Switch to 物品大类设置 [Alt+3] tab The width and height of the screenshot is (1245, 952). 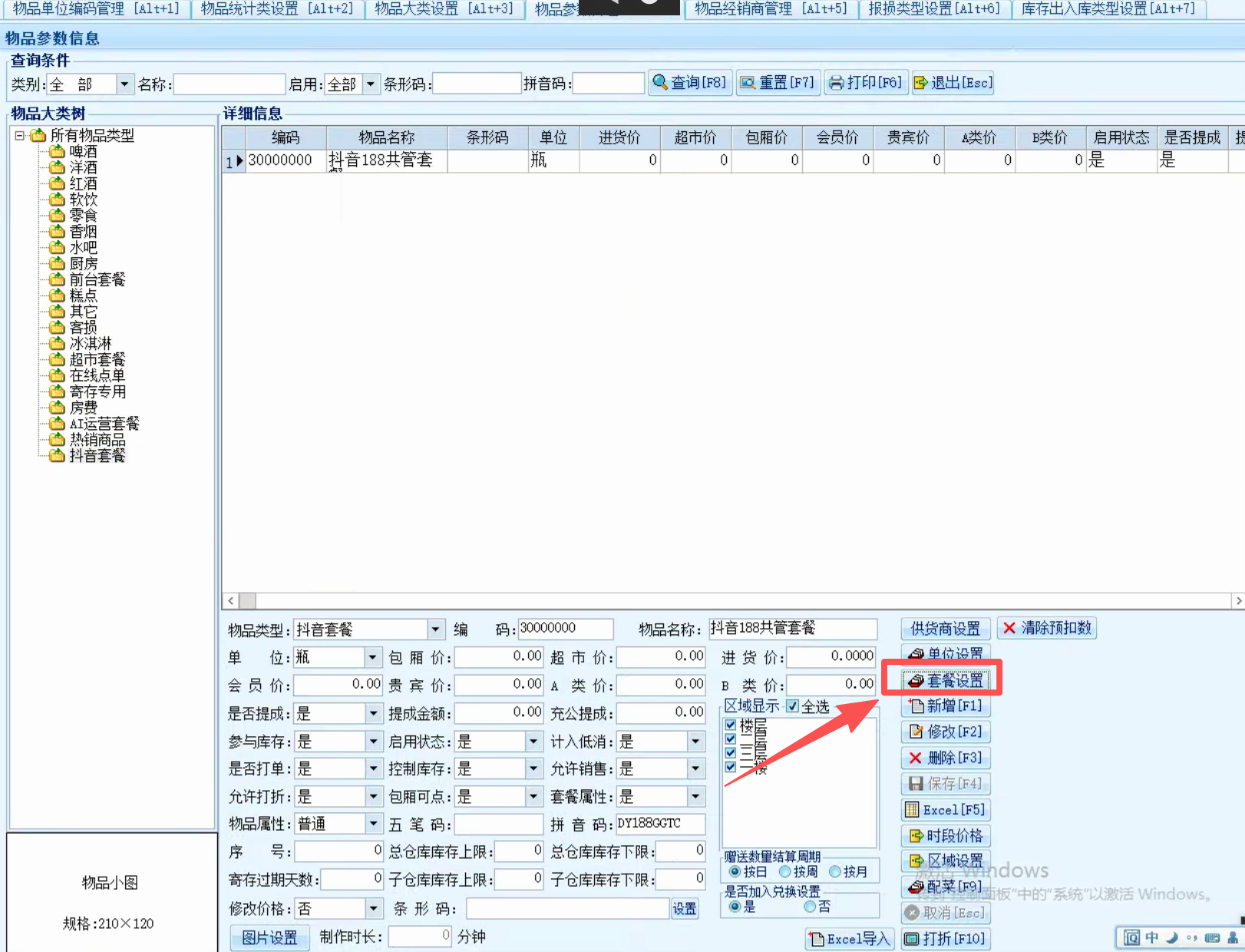(444, 8)
